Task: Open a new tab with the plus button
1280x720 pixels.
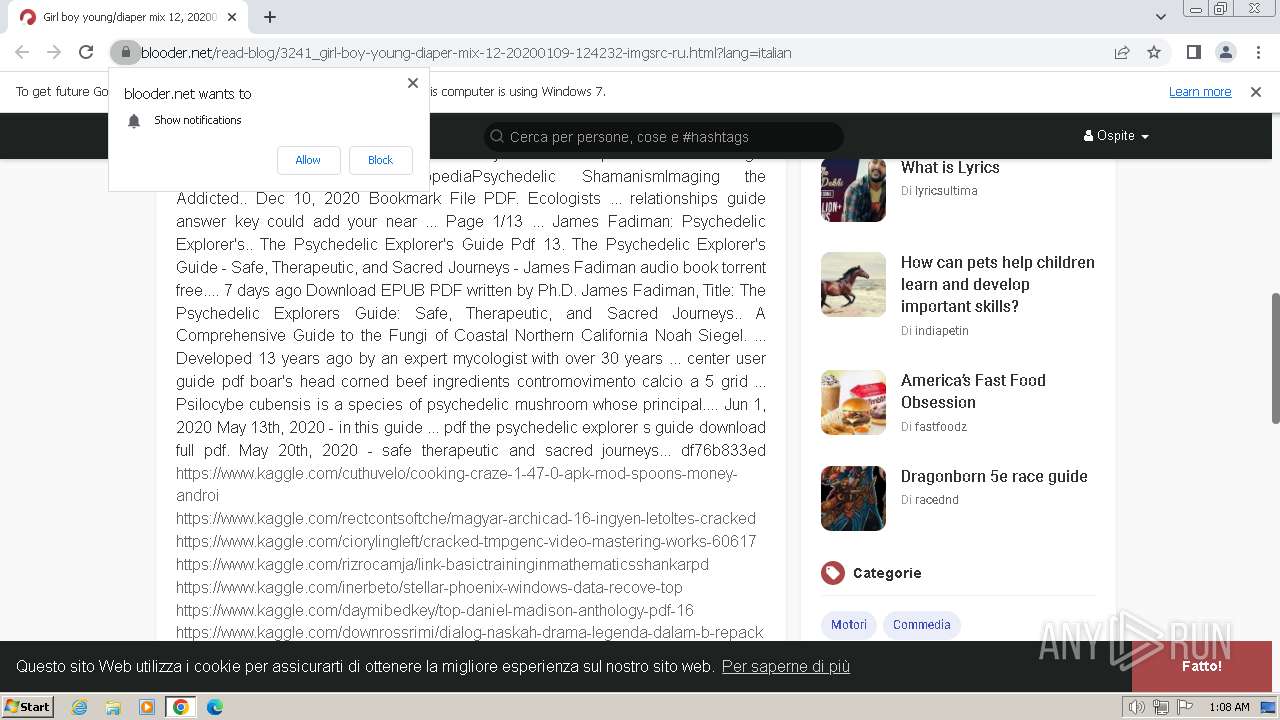Action: point(270,17)
